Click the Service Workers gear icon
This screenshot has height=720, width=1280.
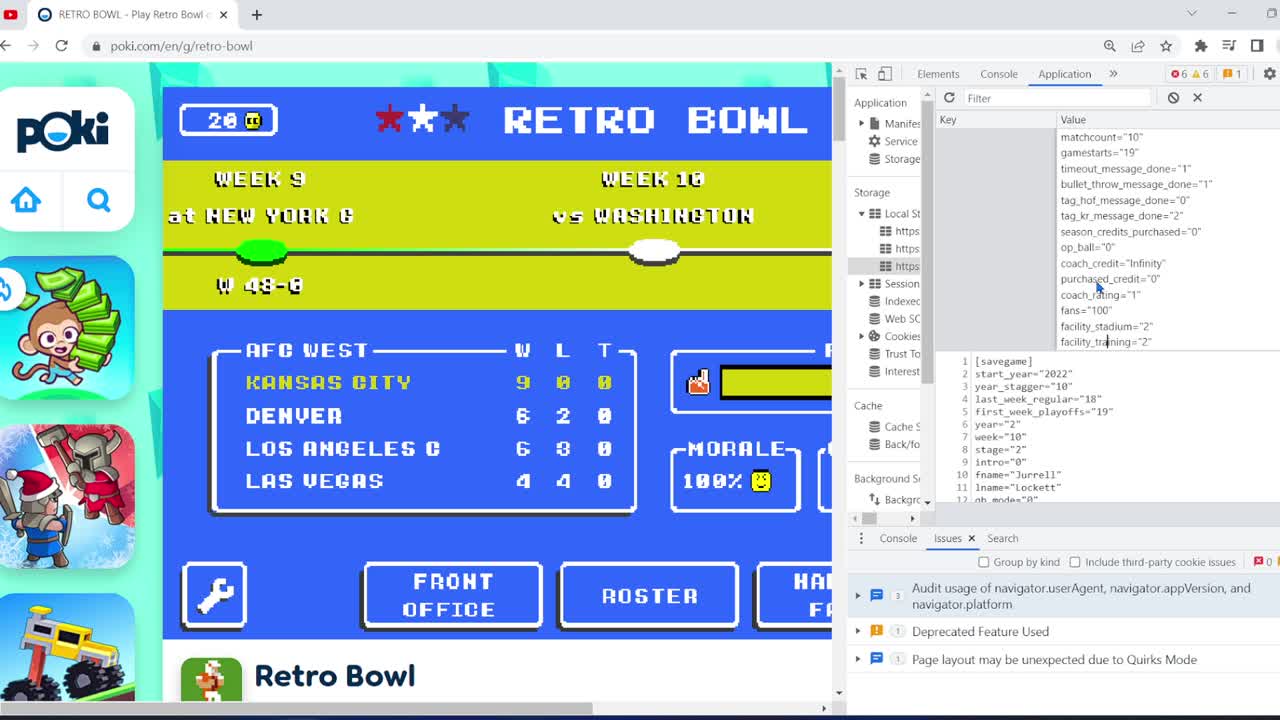[x=875, y=142]
